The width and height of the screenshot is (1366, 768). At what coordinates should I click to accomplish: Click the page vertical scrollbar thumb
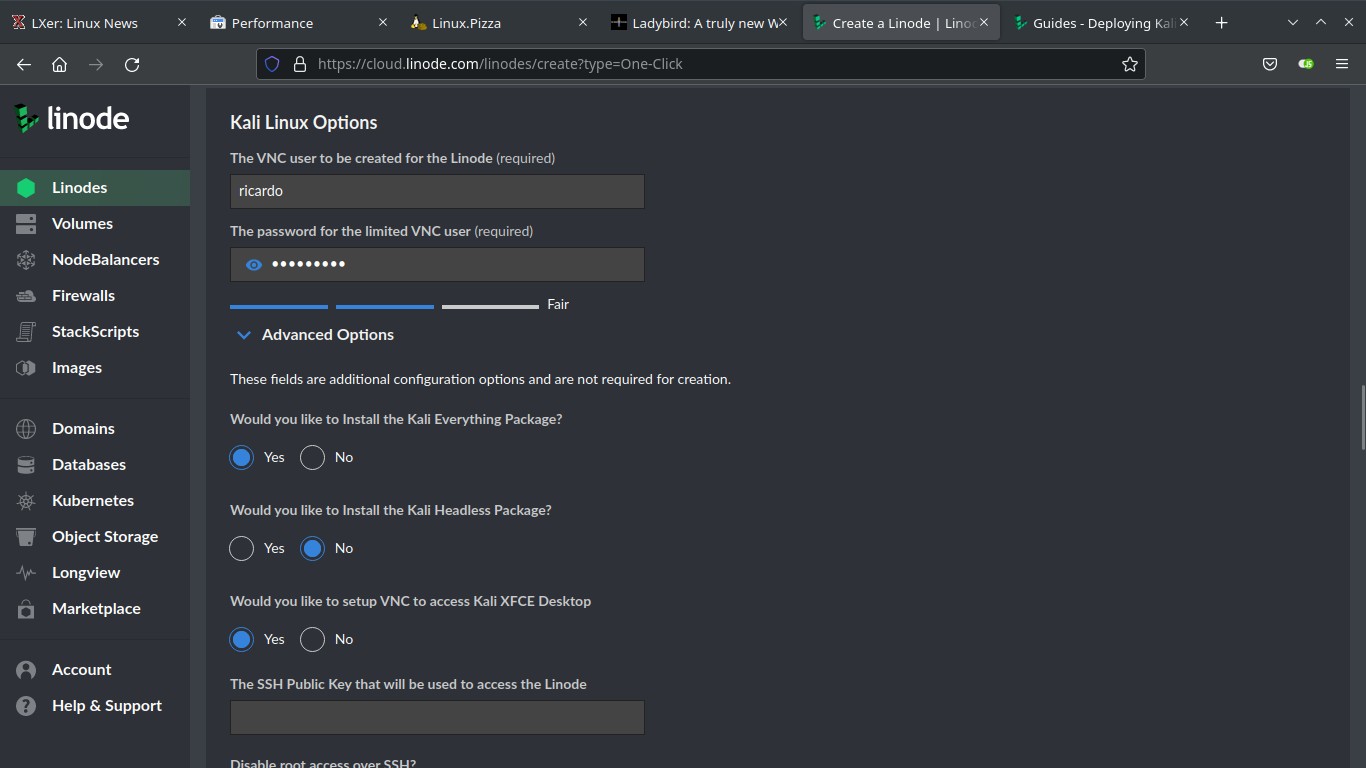coord(1361,417)
